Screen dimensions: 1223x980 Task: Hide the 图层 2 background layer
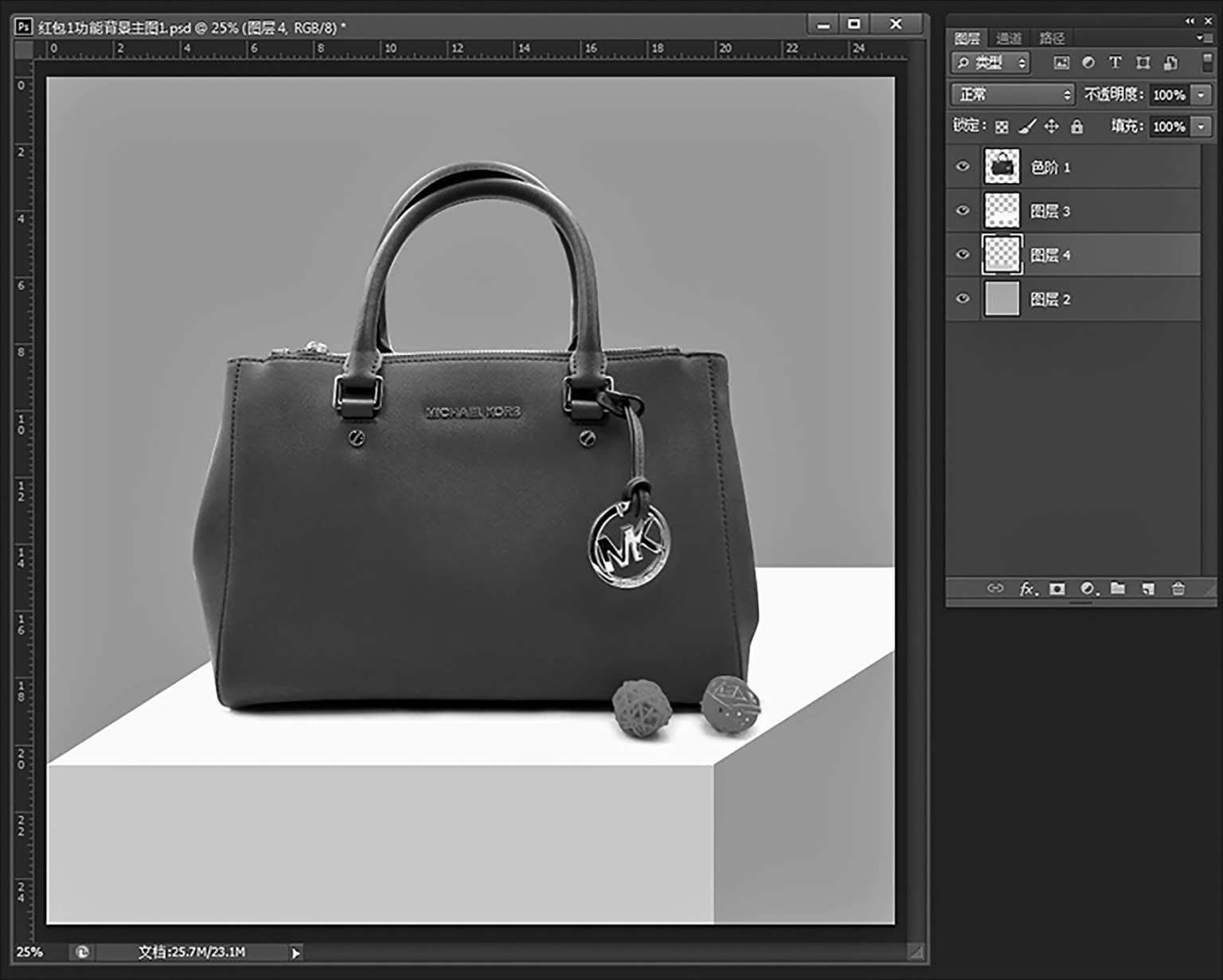pos(963,299)
